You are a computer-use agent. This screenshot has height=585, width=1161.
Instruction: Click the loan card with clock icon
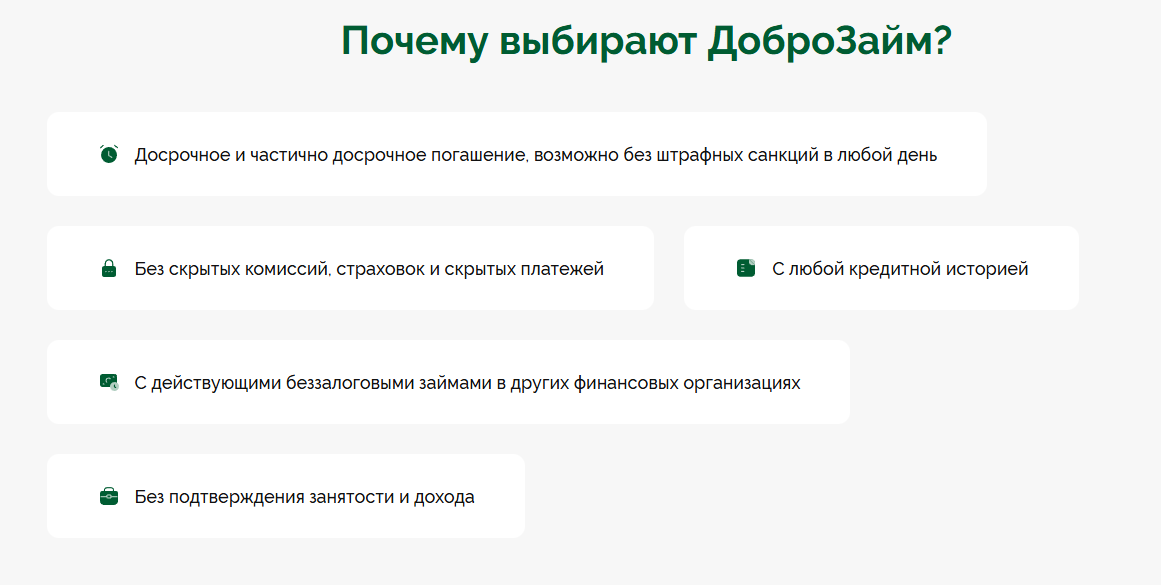[109, 382]
